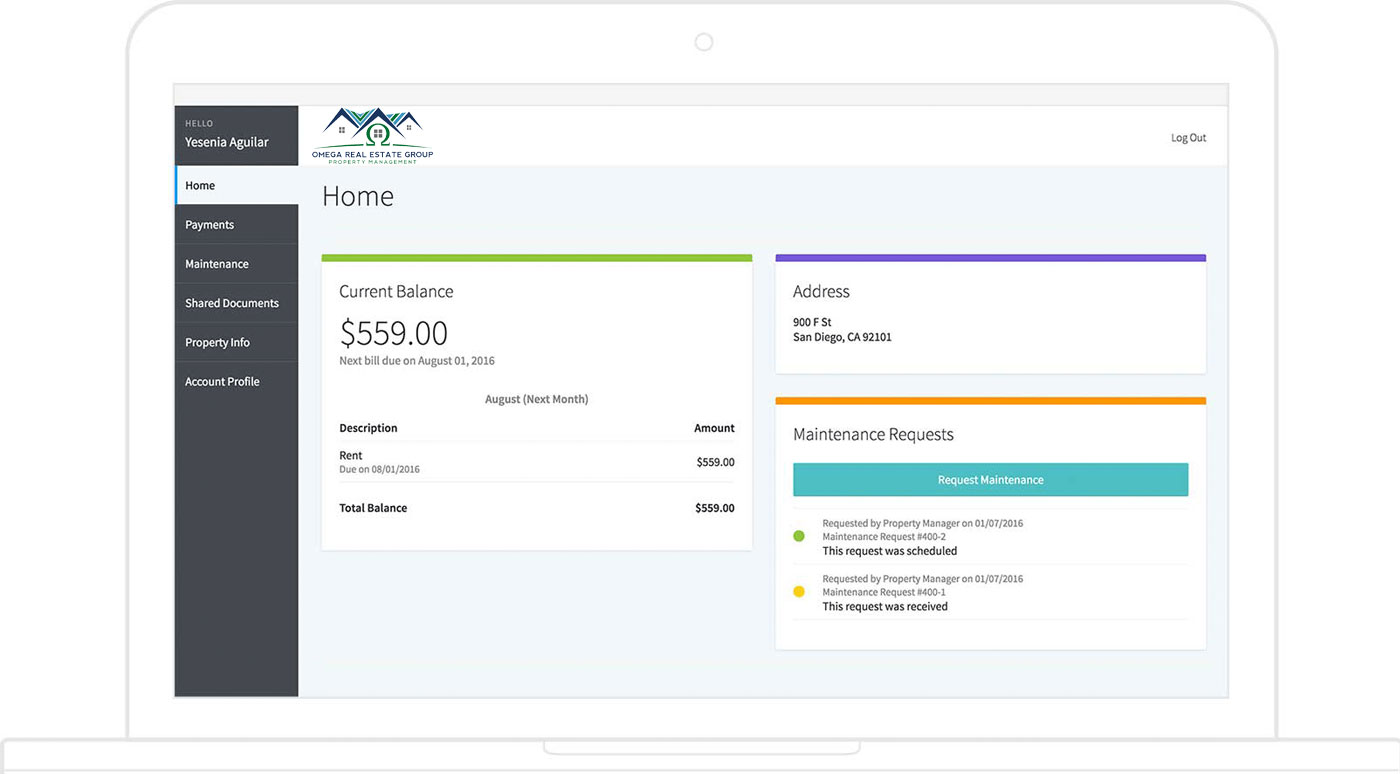Click 'This request was scheduled' status

point(889,551)
